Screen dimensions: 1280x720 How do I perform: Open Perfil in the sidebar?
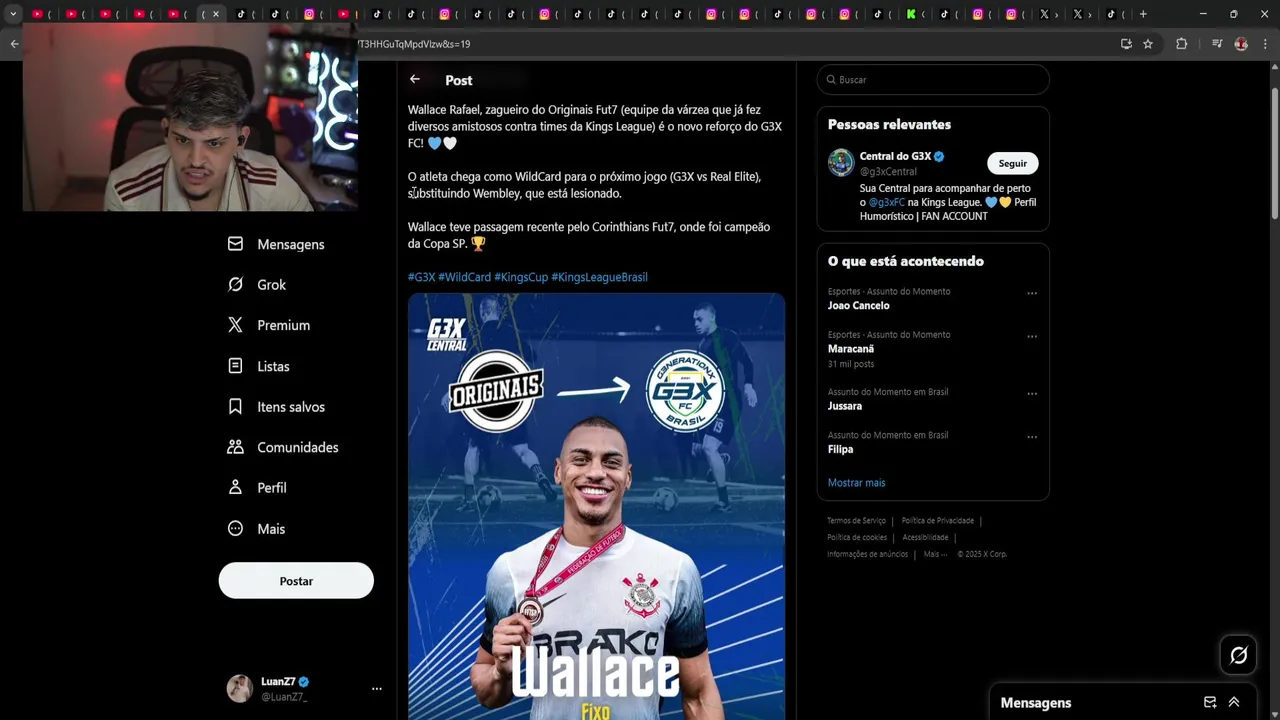pyautogui.click(x=257, y=488)
